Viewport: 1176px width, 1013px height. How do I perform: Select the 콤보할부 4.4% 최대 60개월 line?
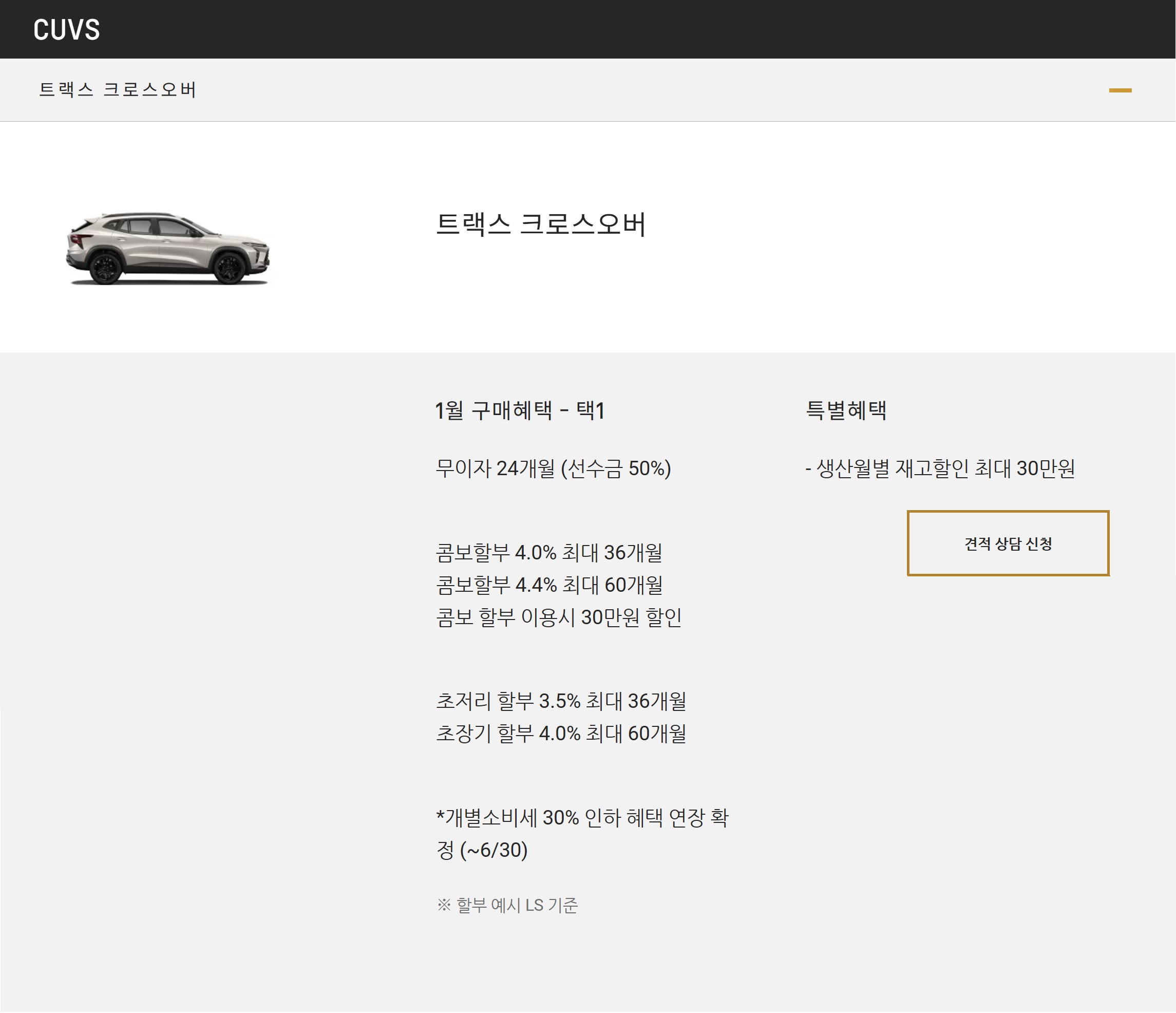549,585
